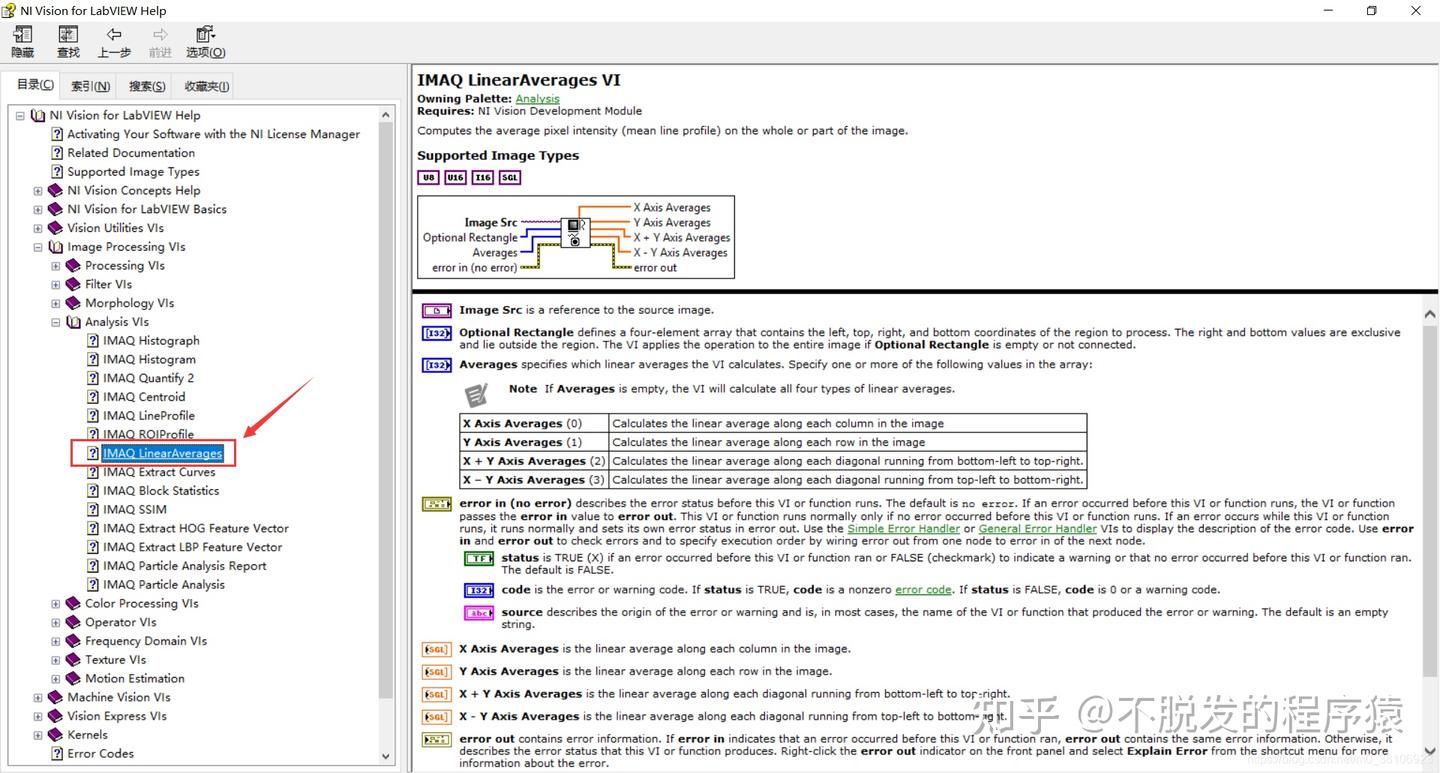Switch to the 目录 (Contents) tab
The image size is (1440, 773).
tap(34, 85)
